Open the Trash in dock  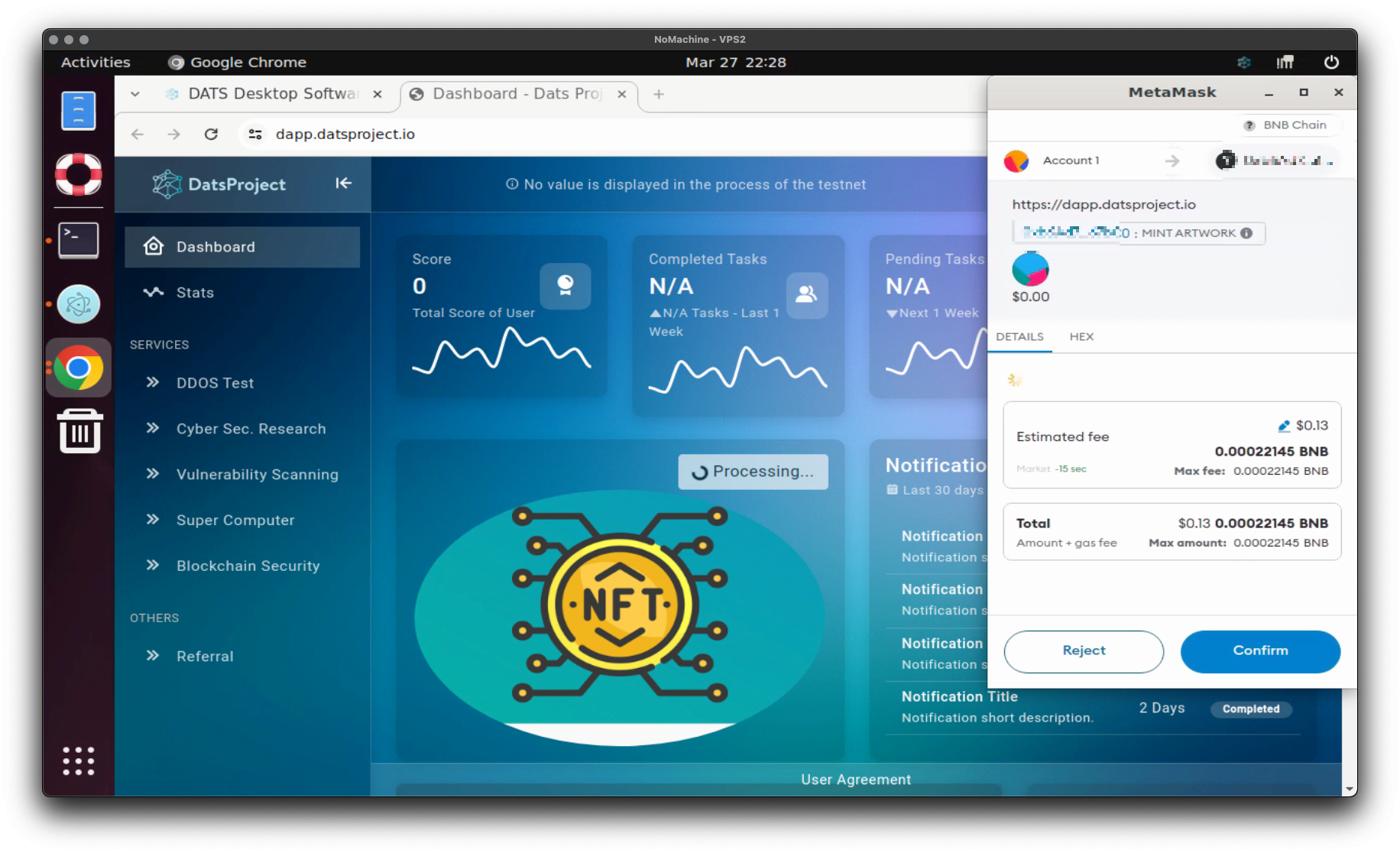click(x=79, y=431)
